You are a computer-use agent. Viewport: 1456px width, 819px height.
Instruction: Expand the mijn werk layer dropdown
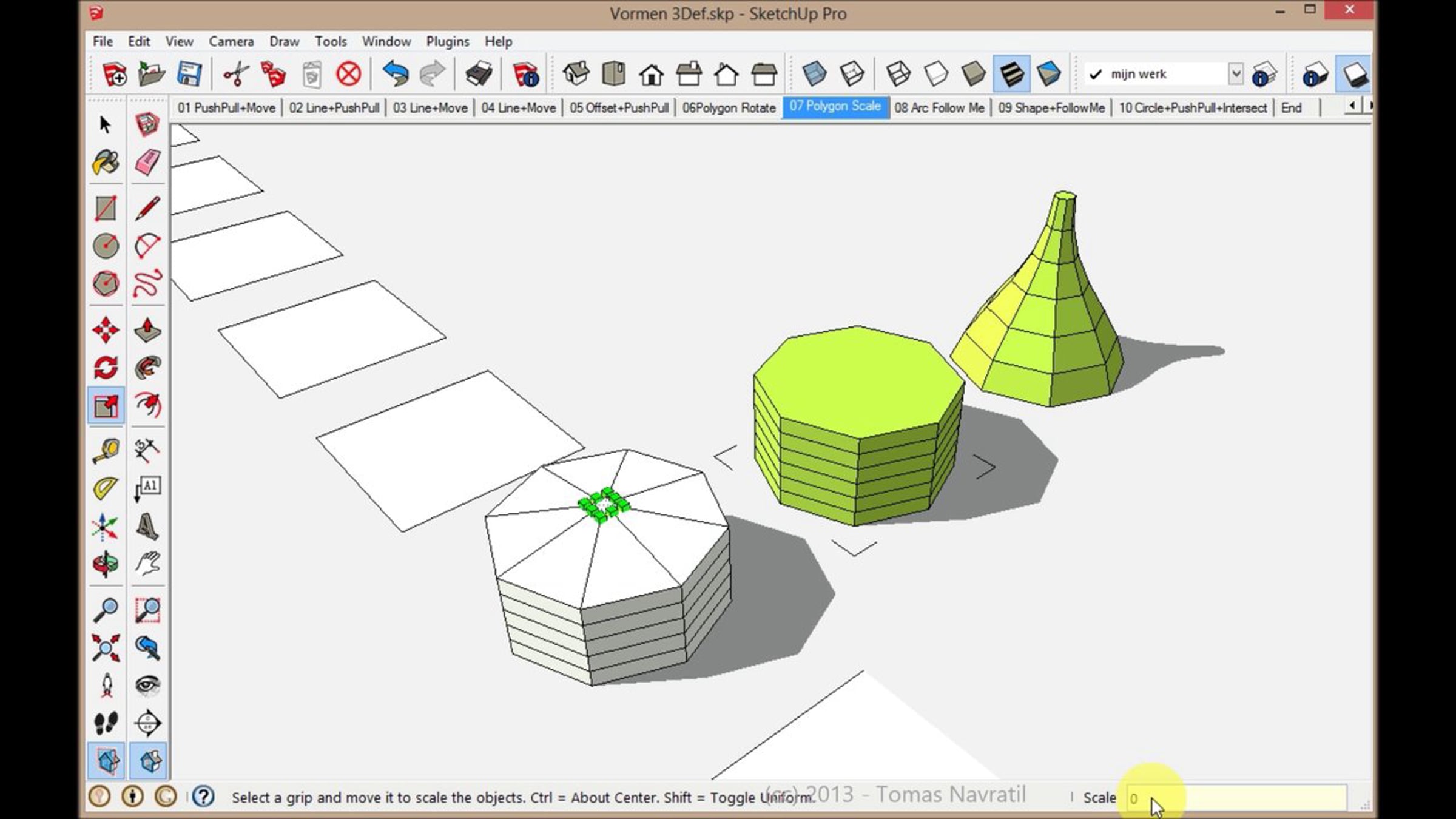(x=1235, y=74)
